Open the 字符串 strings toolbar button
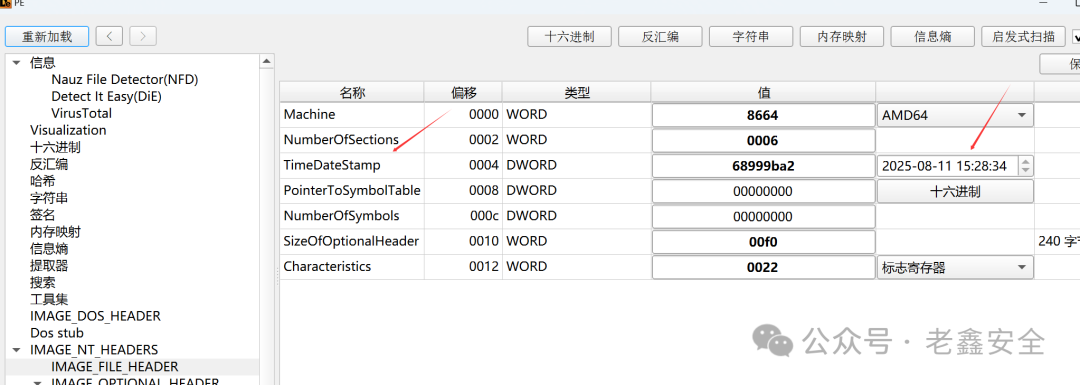The height and width of the screenshot is (385, 1080). point(751,37)
